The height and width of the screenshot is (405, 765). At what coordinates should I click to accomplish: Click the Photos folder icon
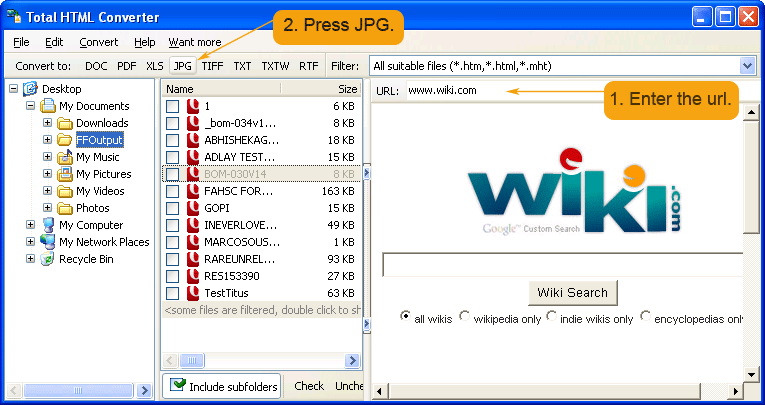(64, 208)
